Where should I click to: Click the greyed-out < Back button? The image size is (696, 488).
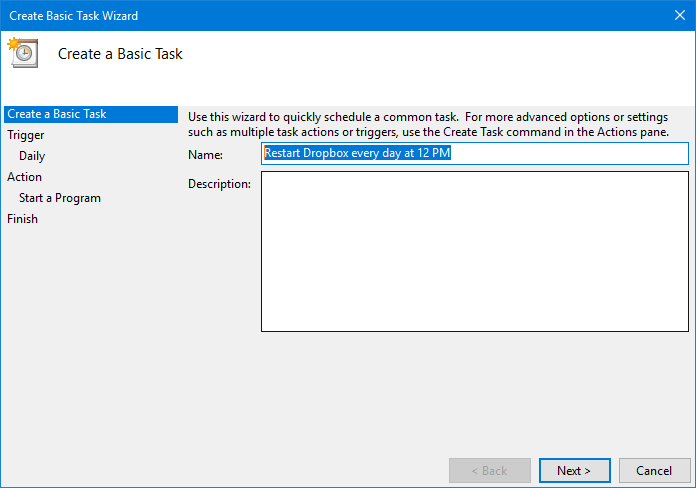[x=490, y=470]
